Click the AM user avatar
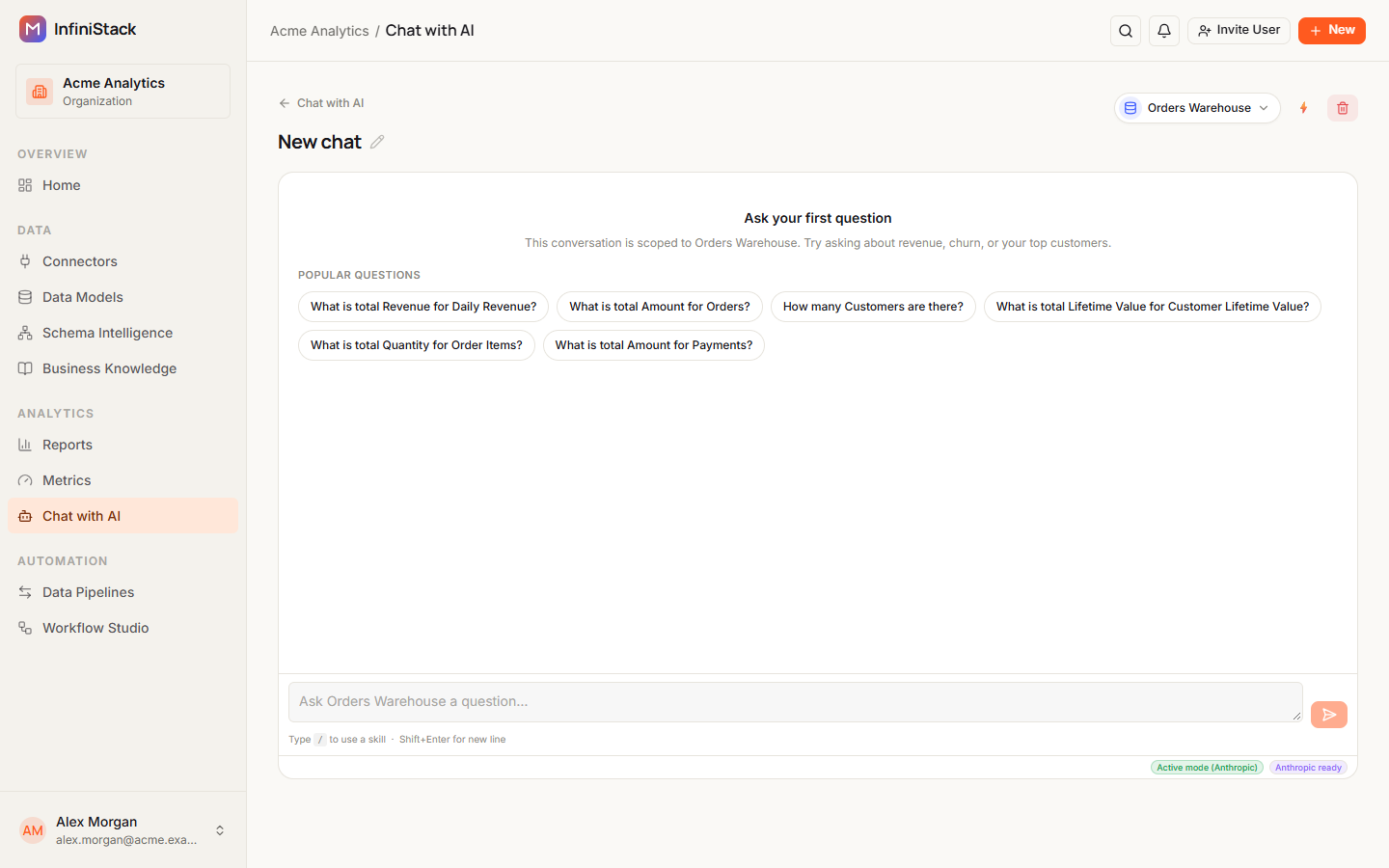The width and height of the screenshot is (1389, 868). coord(33,830)
